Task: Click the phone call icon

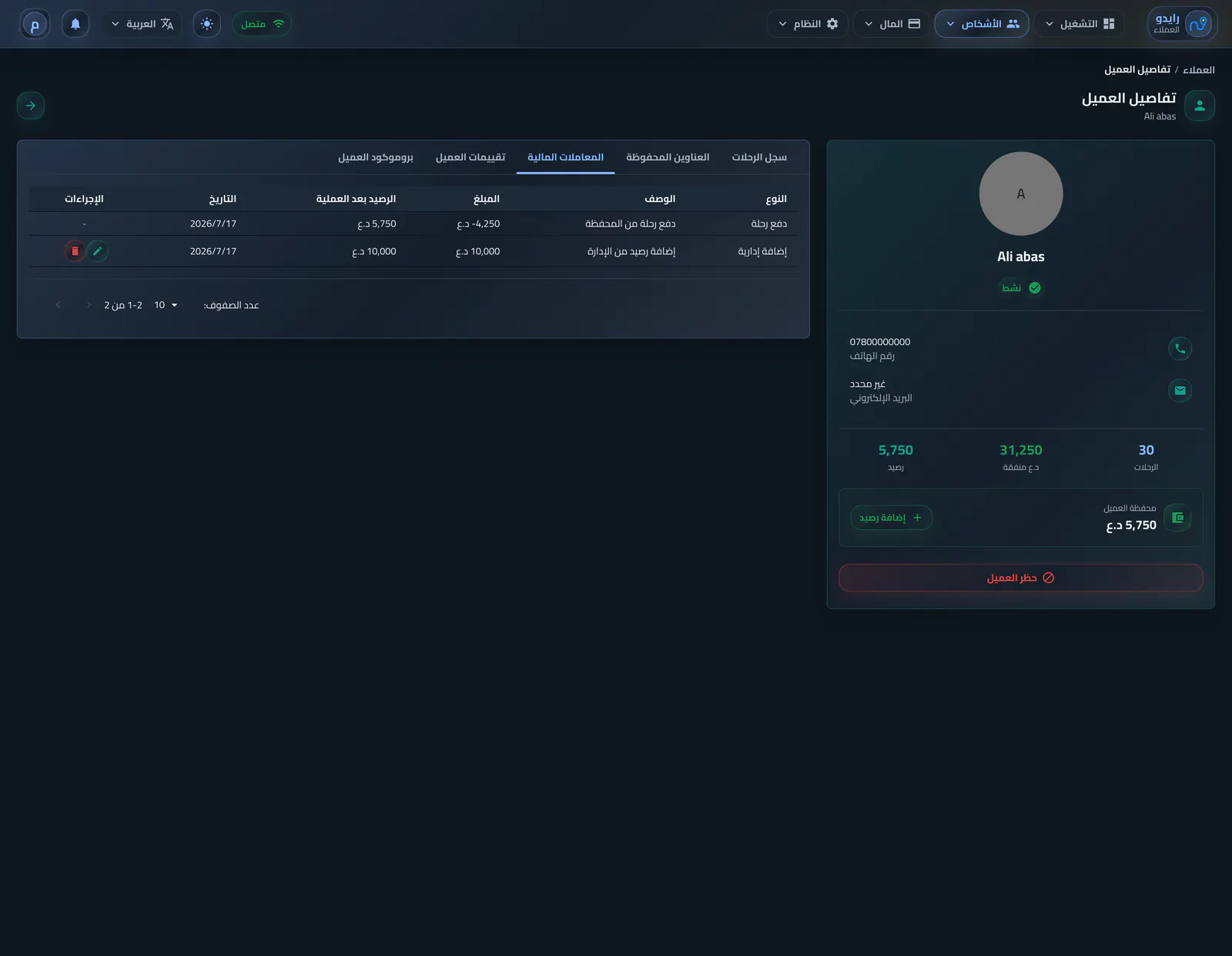Action: (x=1180, y=348)
